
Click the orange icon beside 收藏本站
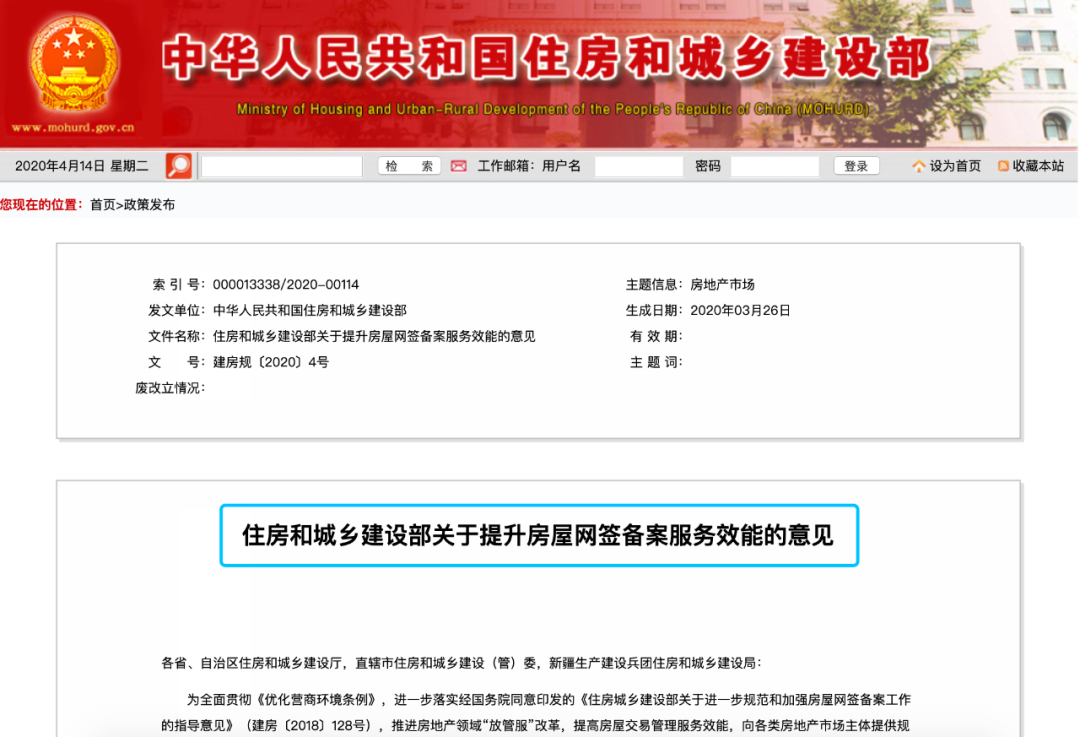pos(1003,167)
